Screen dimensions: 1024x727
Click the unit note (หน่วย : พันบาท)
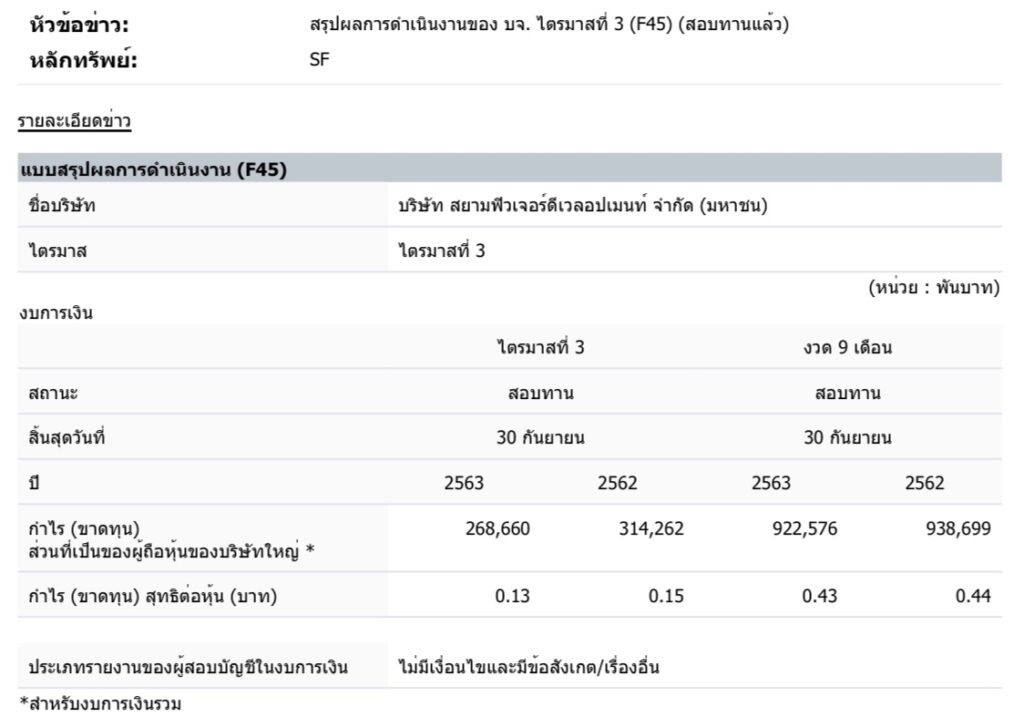[x=933, y=288]
